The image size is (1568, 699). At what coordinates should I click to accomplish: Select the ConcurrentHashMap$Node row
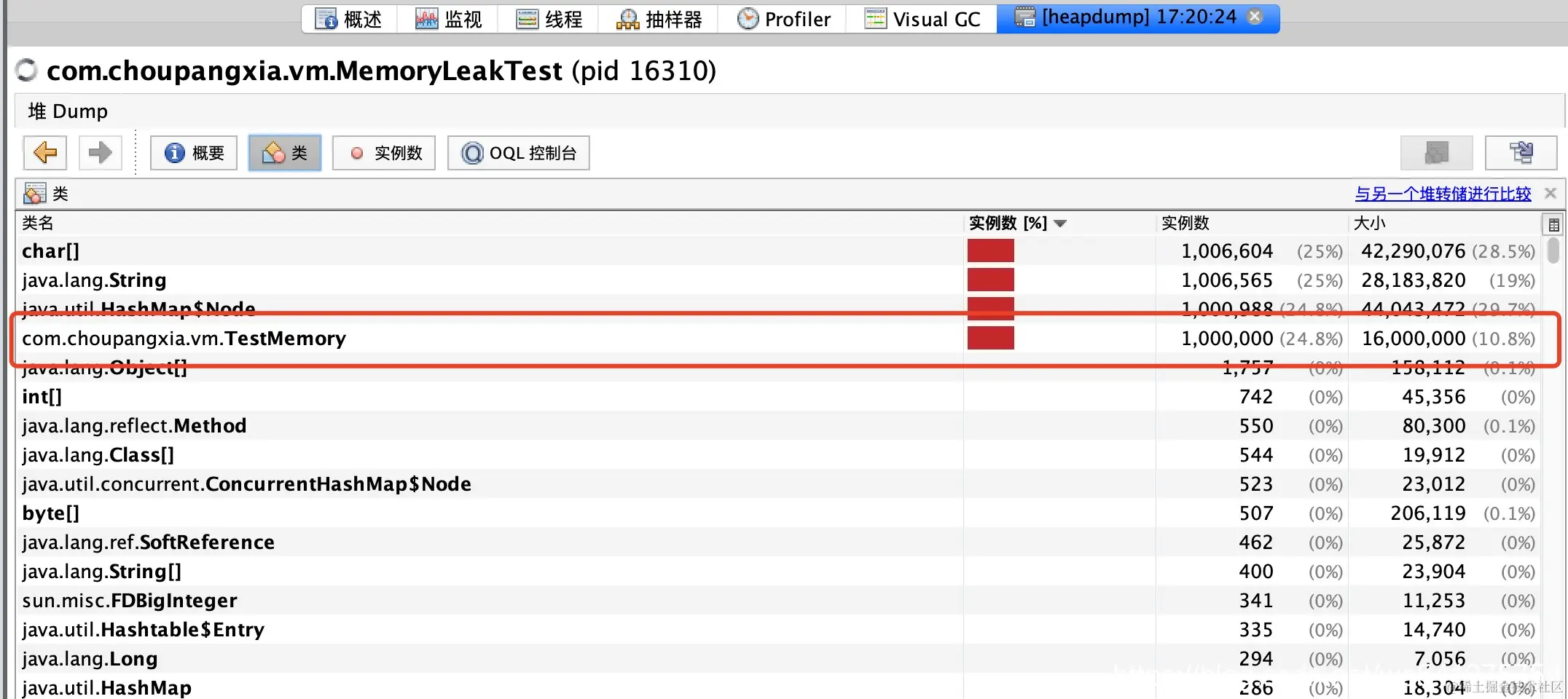[x=778, y=483]
